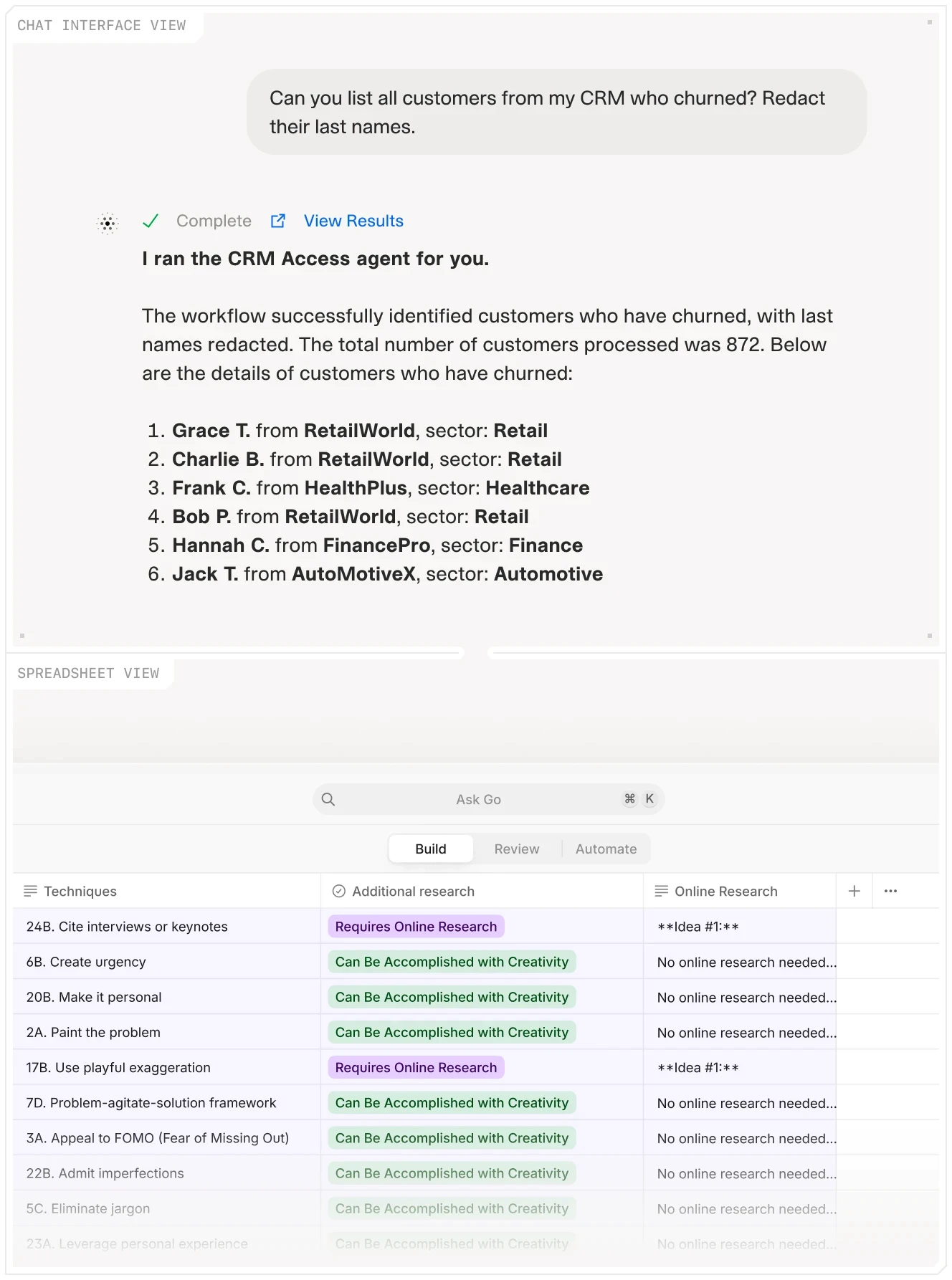Select the '7D. Problem-agitate-solution framework' cell

[x=166, y=1102]
